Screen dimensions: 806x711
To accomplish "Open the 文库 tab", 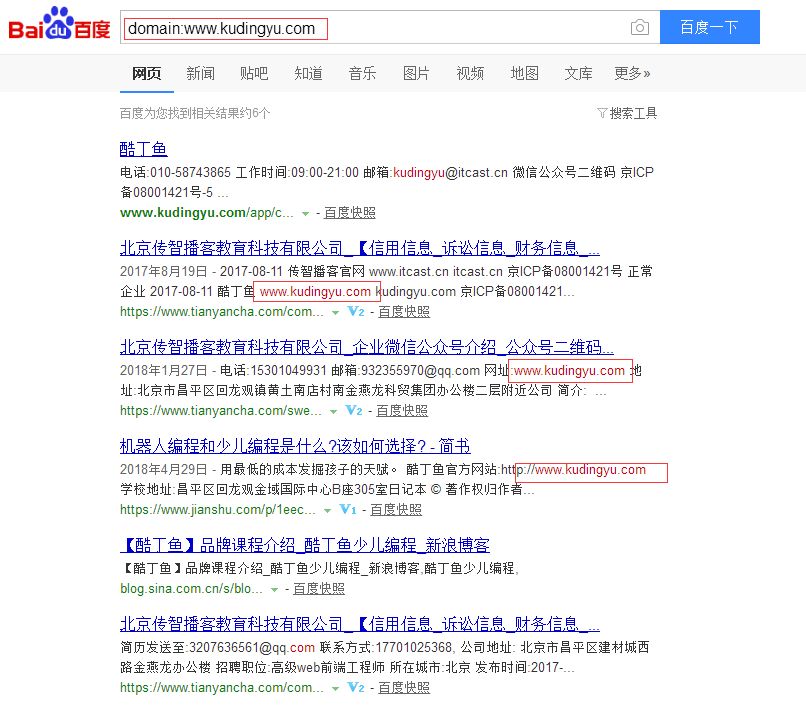I will tap(578, 74).
